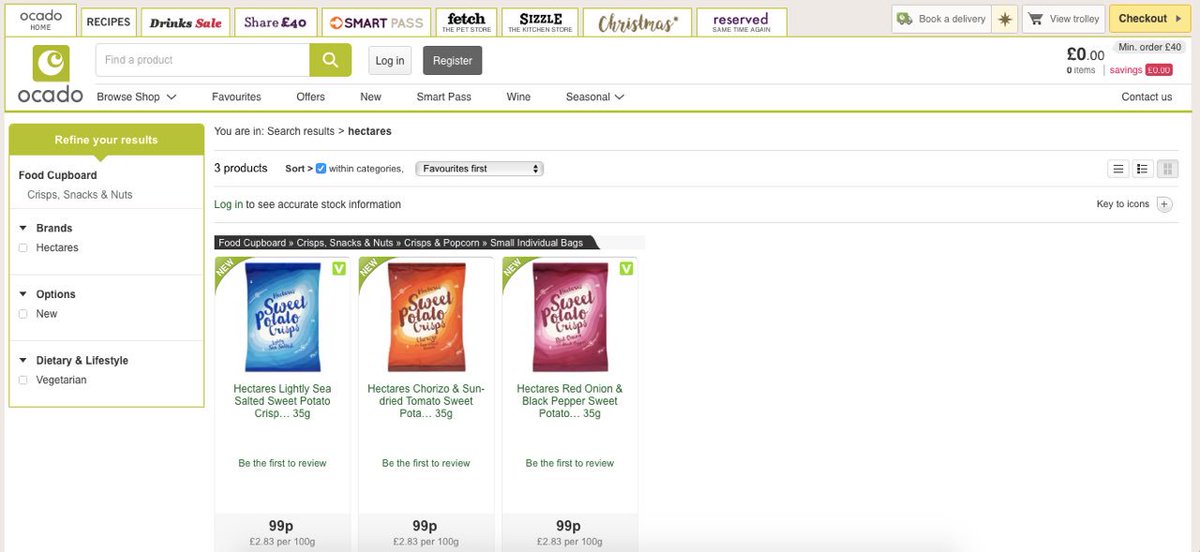Open Chorizo & Sun-dried Tomato crisps image
Viewport: 1200px width, 552px height.
[426, 318]
